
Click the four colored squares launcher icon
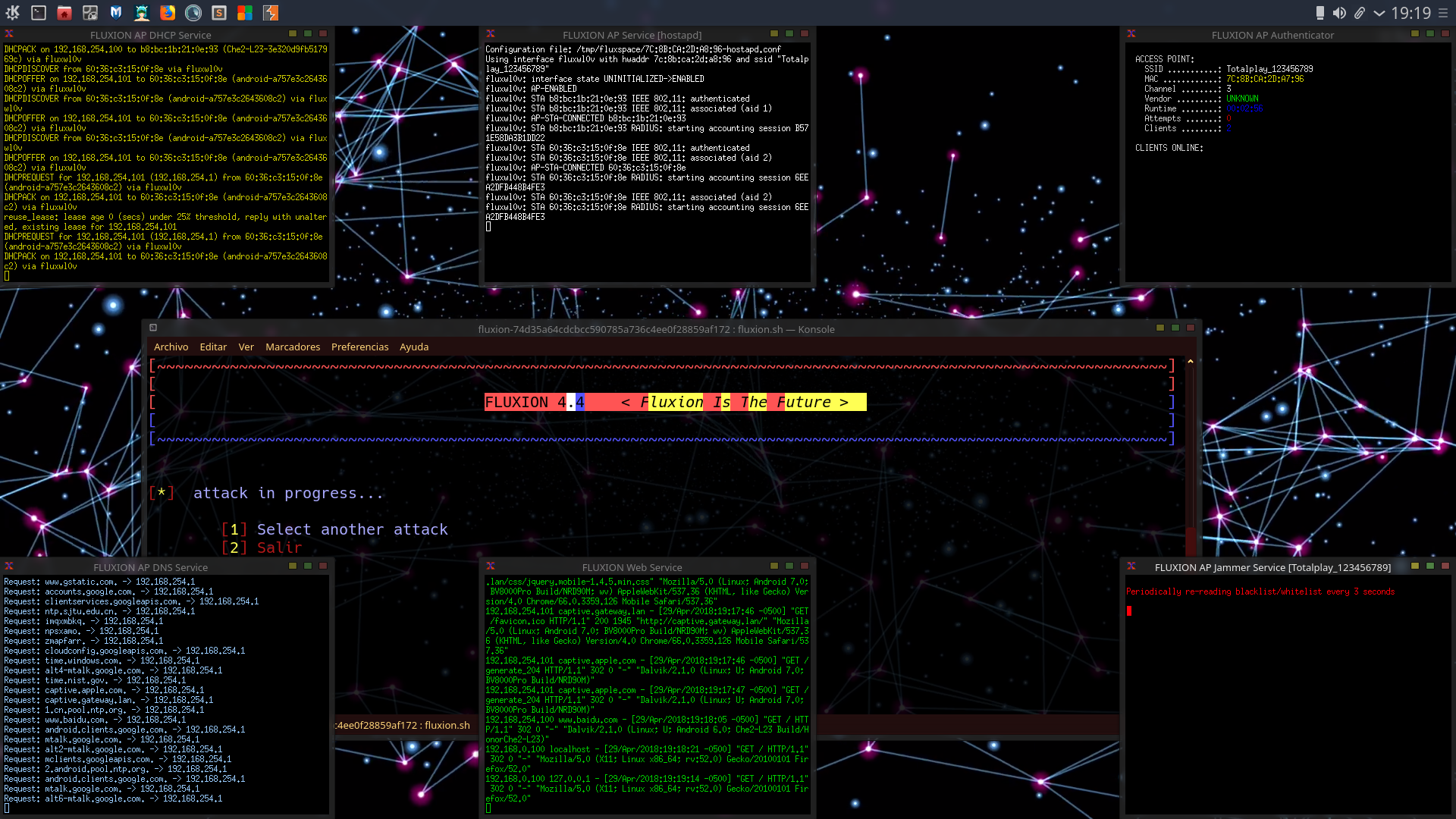pyautogui.click(x=245, y=12)
